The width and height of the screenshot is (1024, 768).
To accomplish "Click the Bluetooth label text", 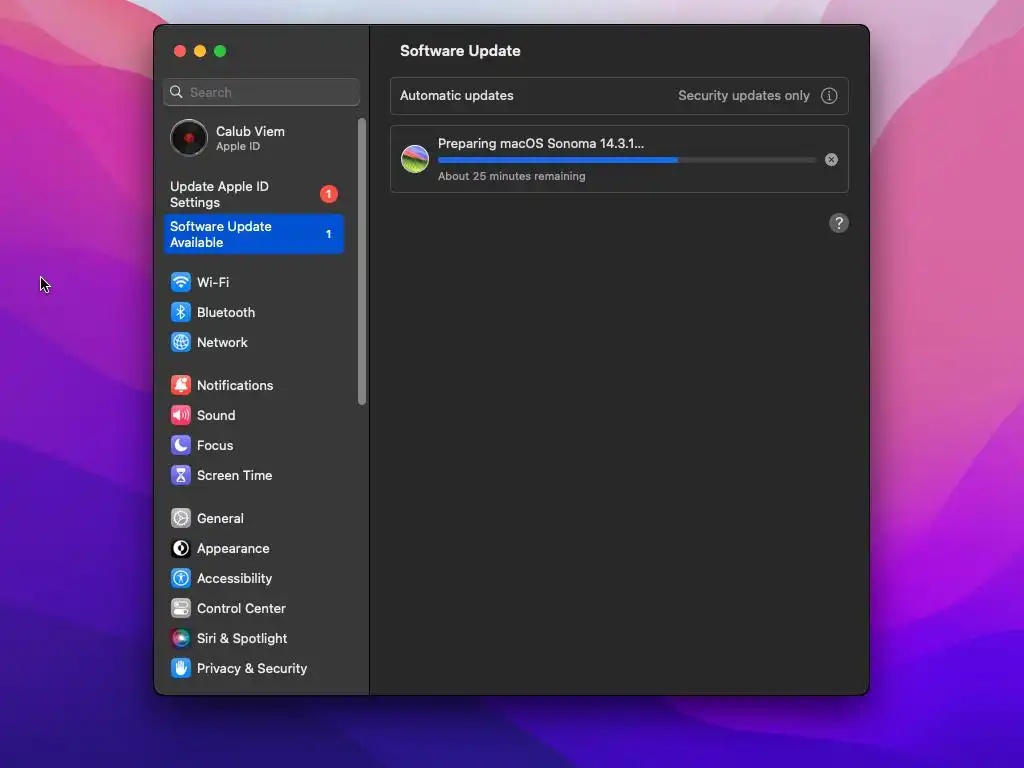I will [226, 313].
